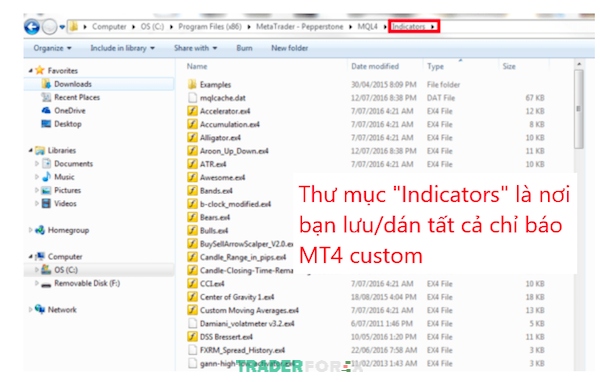Expand the Documents library arrow
The image size is (600, 382).
(37, 163)
